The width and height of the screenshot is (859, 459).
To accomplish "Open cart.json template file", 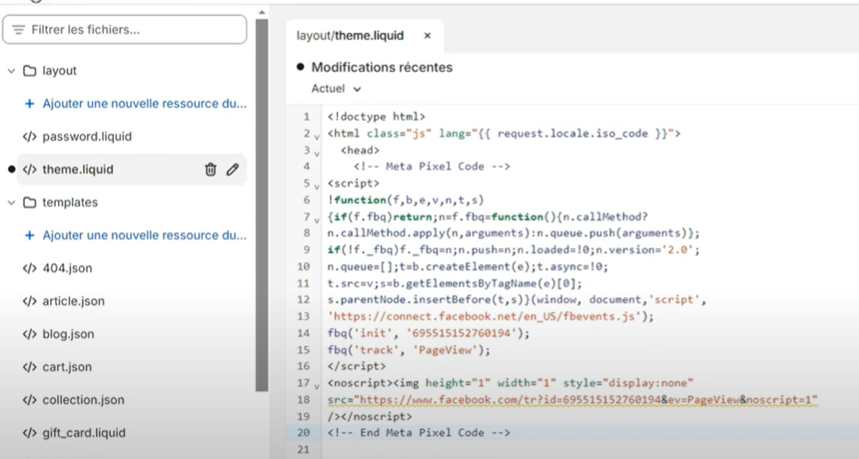I will [x=67, y=366].
